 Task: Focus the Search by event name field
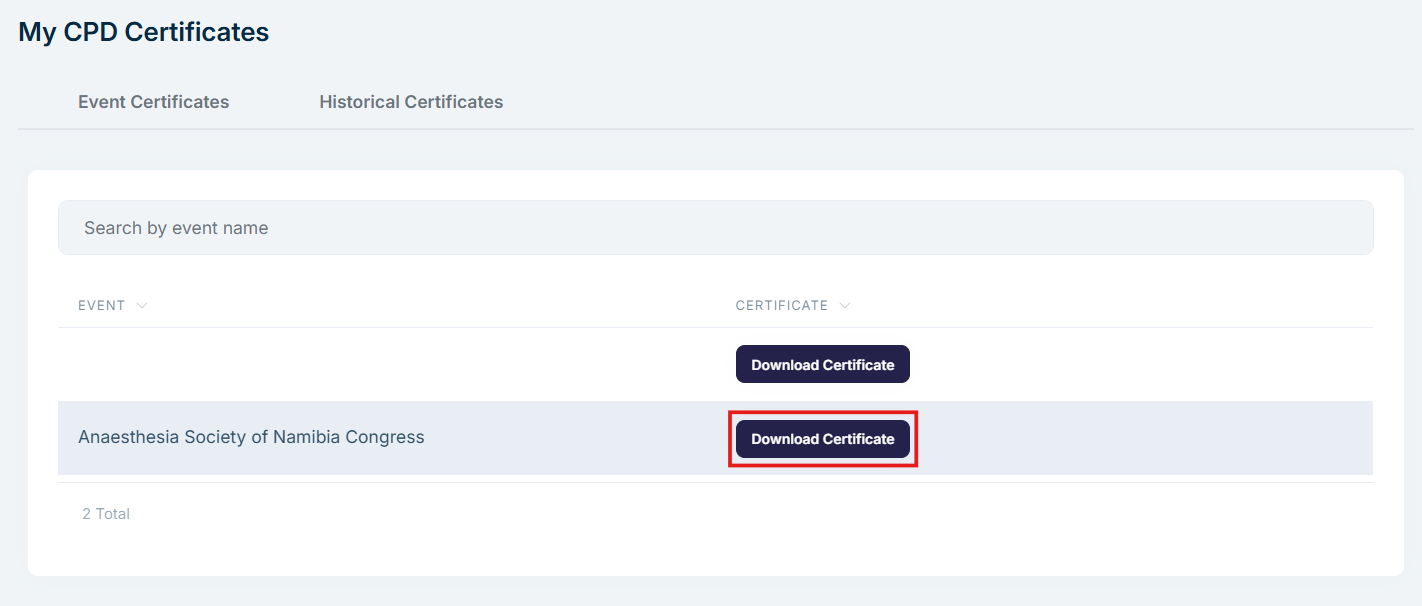coord(715,228)
